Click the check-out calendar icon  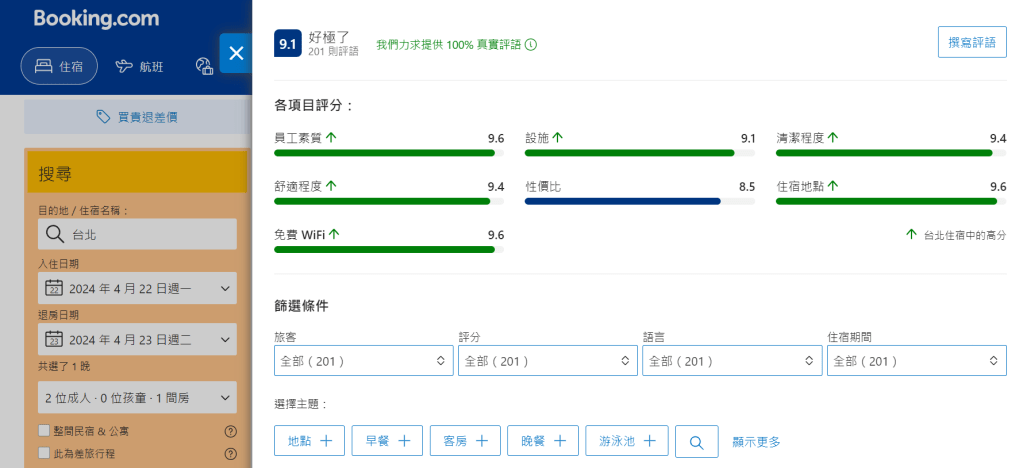point(54,339)
